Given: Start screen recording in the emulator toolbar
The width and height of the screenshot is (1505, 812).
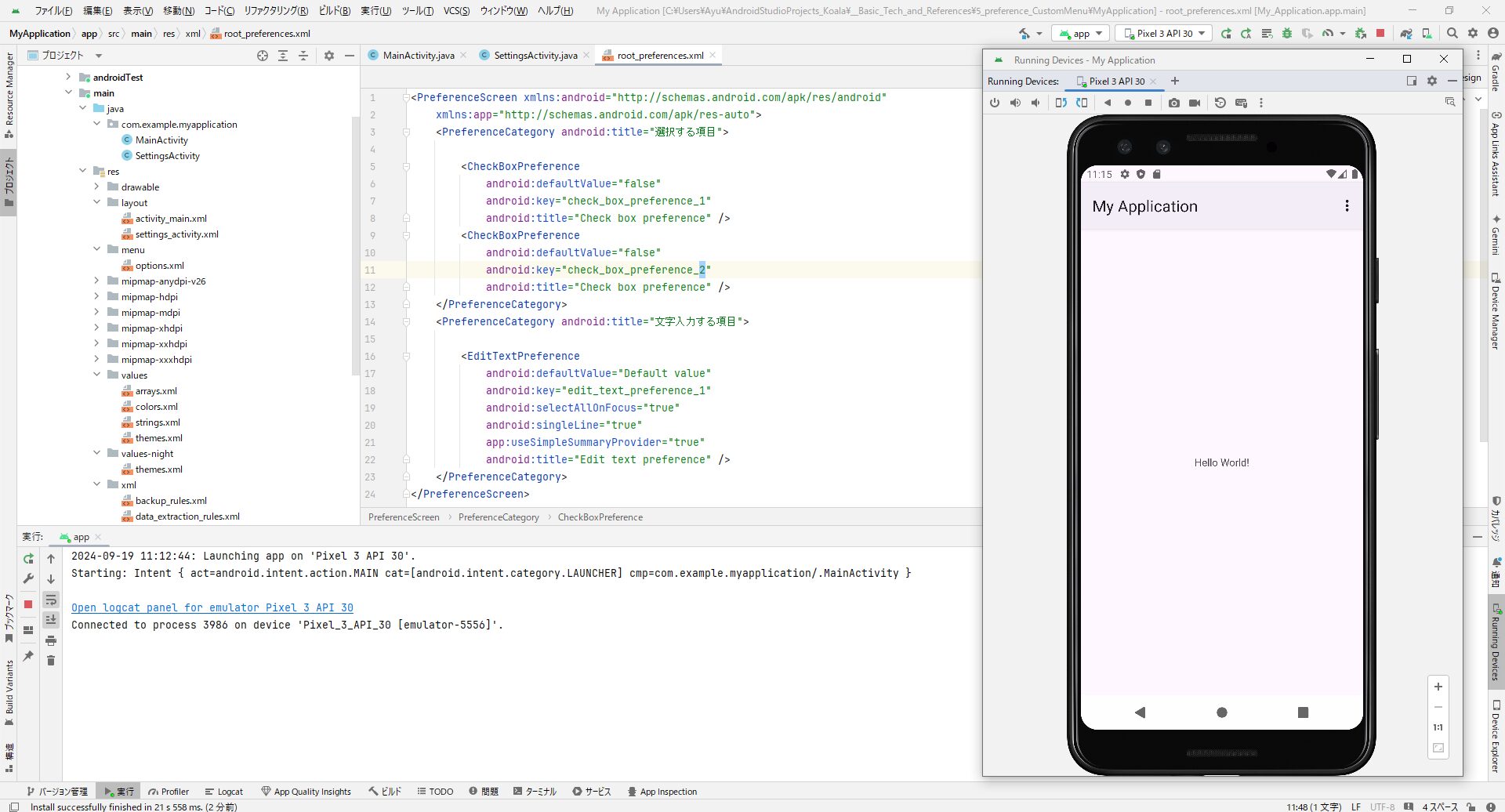Looking at the screenshot, I should click(x=1195, y=103).
